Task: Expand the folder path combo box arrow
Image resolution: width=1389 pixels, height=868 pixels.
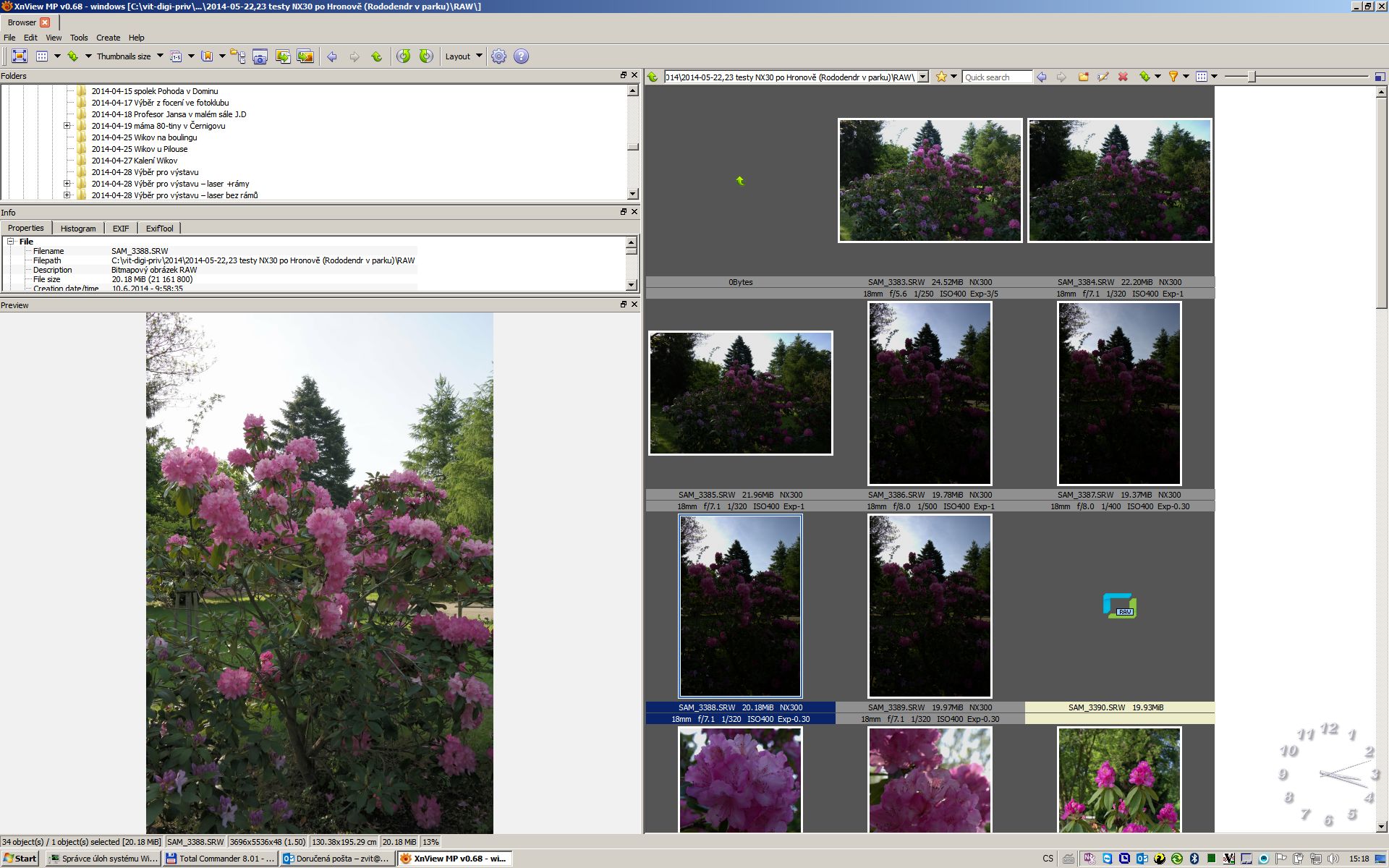Action: point(923,77)
